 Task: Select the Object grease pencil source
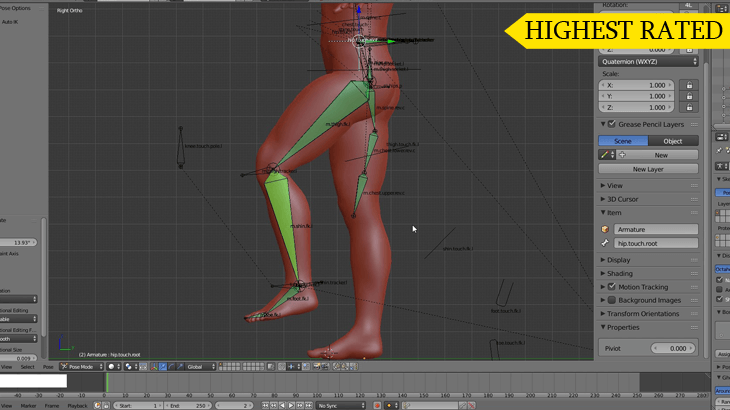click(673, 141)
